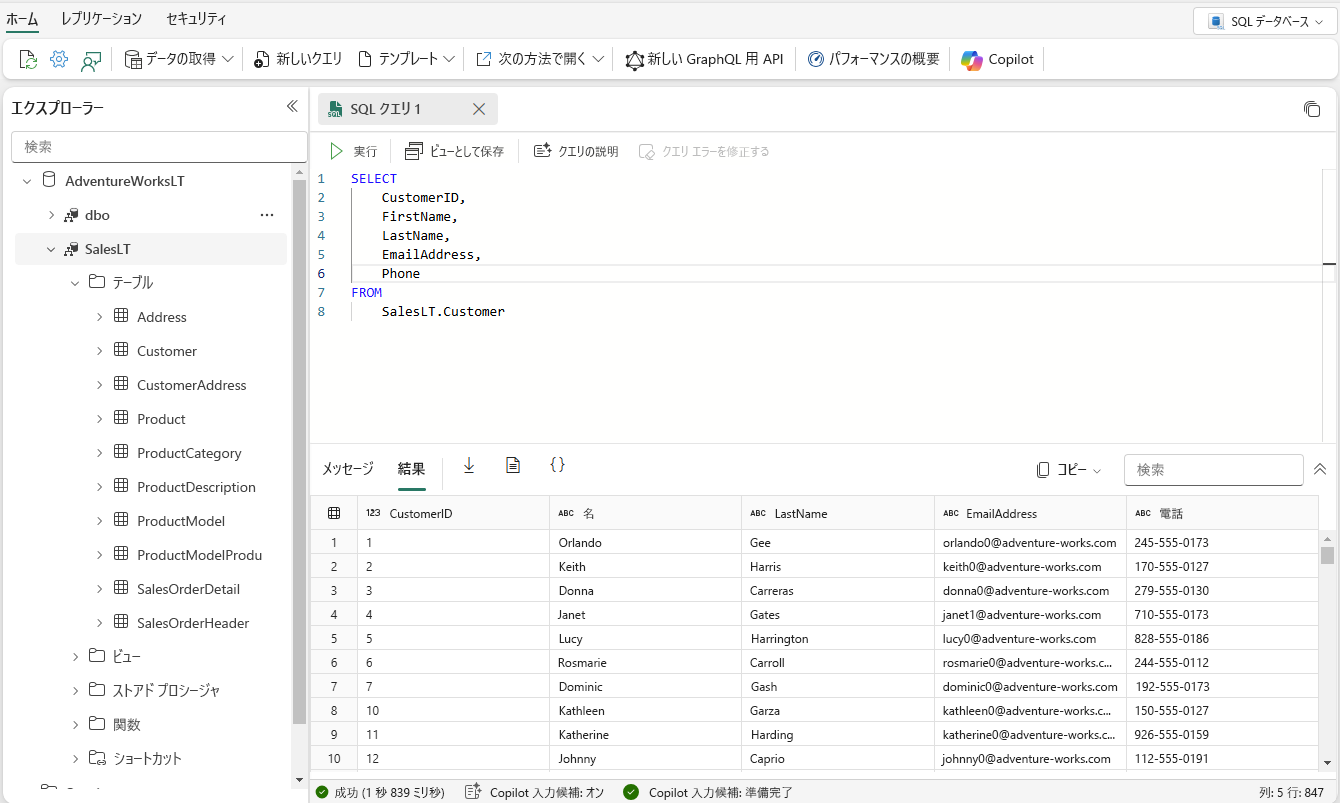Switch to the ホーム ribbon tab
Image resolution: width=1340 pixels, height=803 pixels.
[x=22, y=18]
